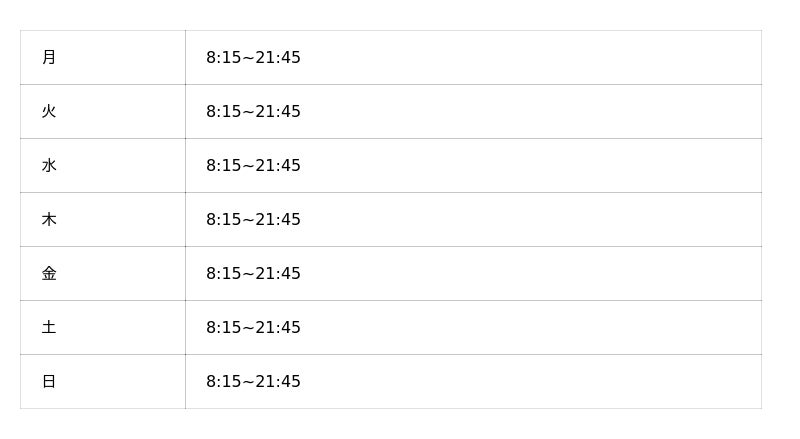
Task: Select the 8:15 opening time for 金
Action: coord(223,274)
